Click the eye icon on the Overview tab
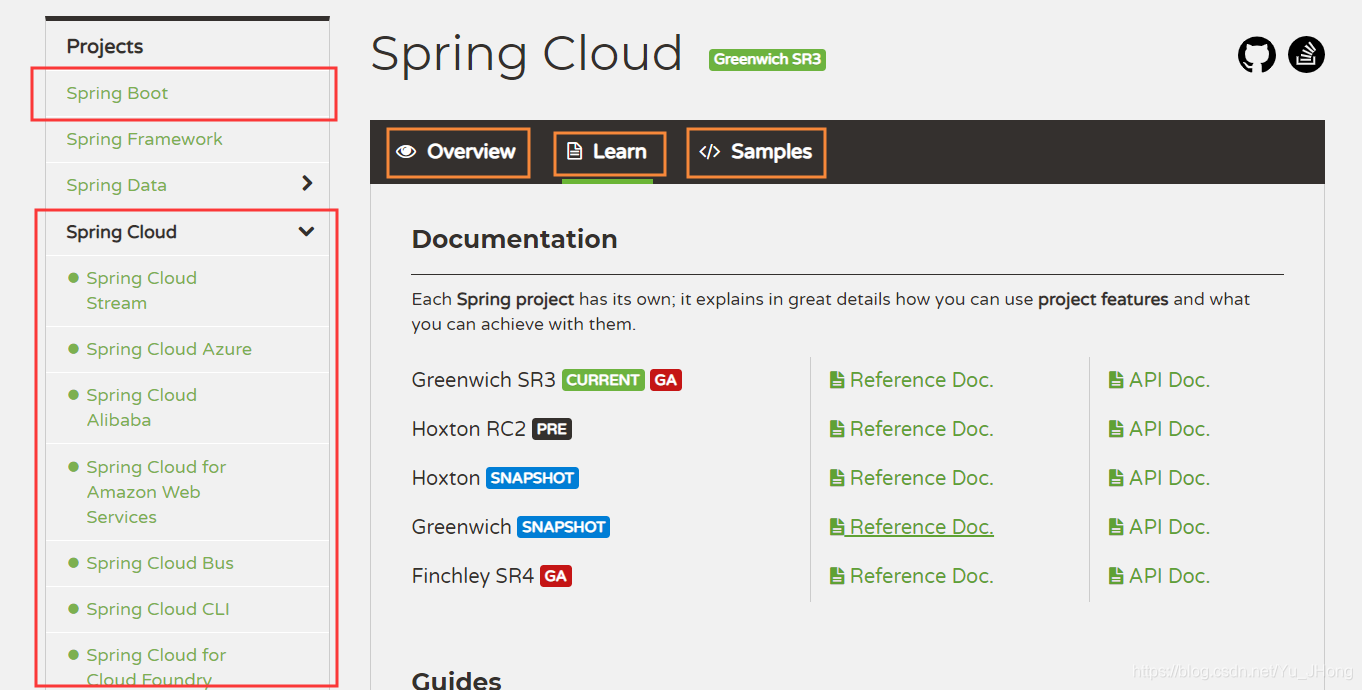This screenshot has height=690, width=1362. point(406,151)
